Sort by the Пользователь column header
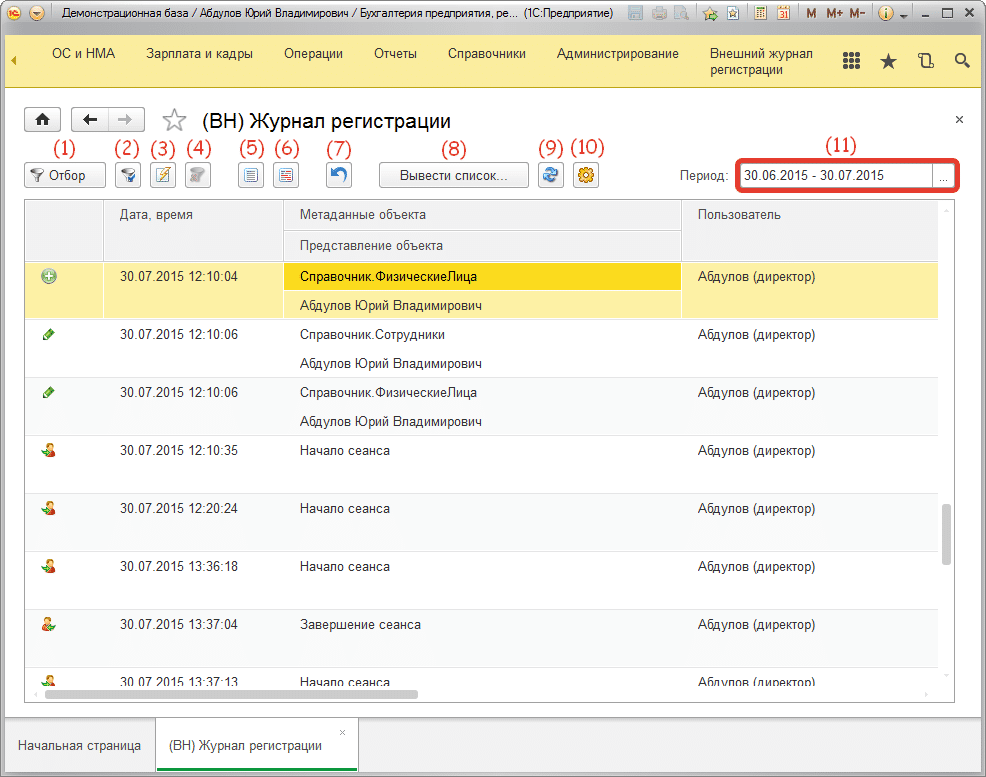Viewport: 986px width, 777px height. 739,215
